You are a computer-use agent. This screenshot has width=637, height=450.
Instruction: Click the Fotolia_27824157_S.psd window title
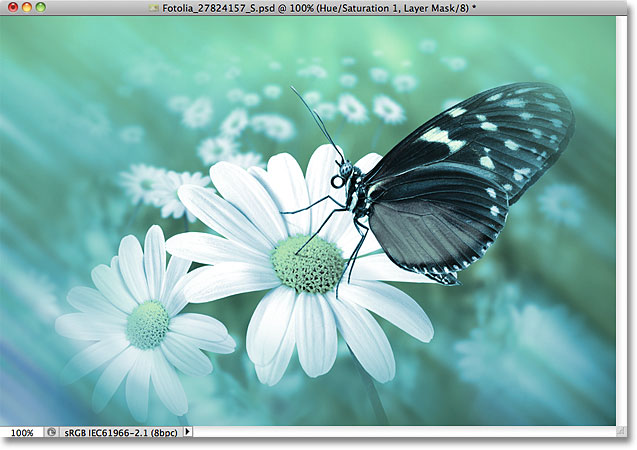[x=319, y=8]
